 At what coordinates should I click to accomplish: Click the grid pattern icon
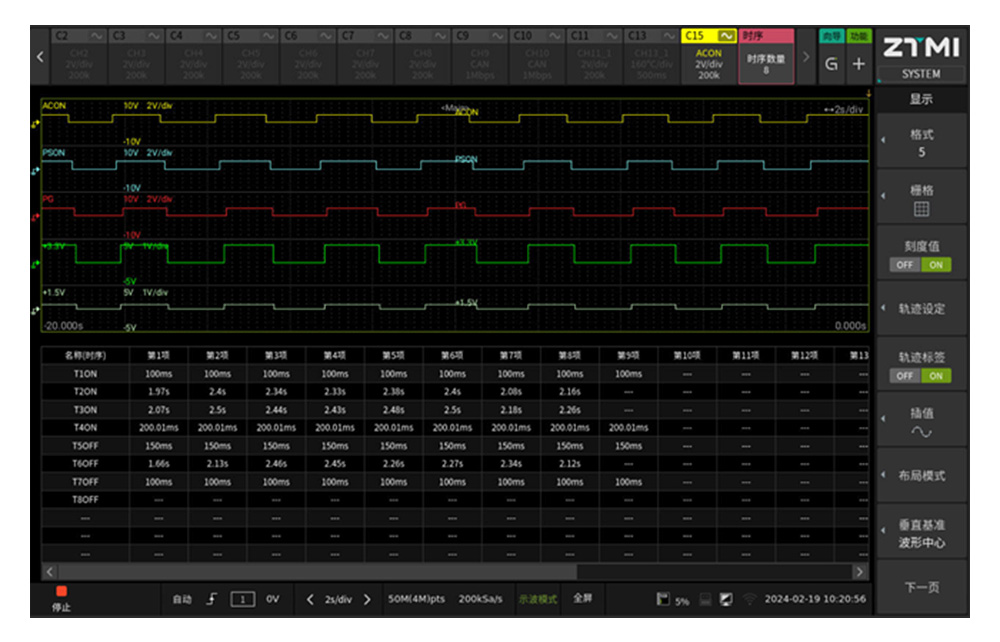tap(921, 209)
